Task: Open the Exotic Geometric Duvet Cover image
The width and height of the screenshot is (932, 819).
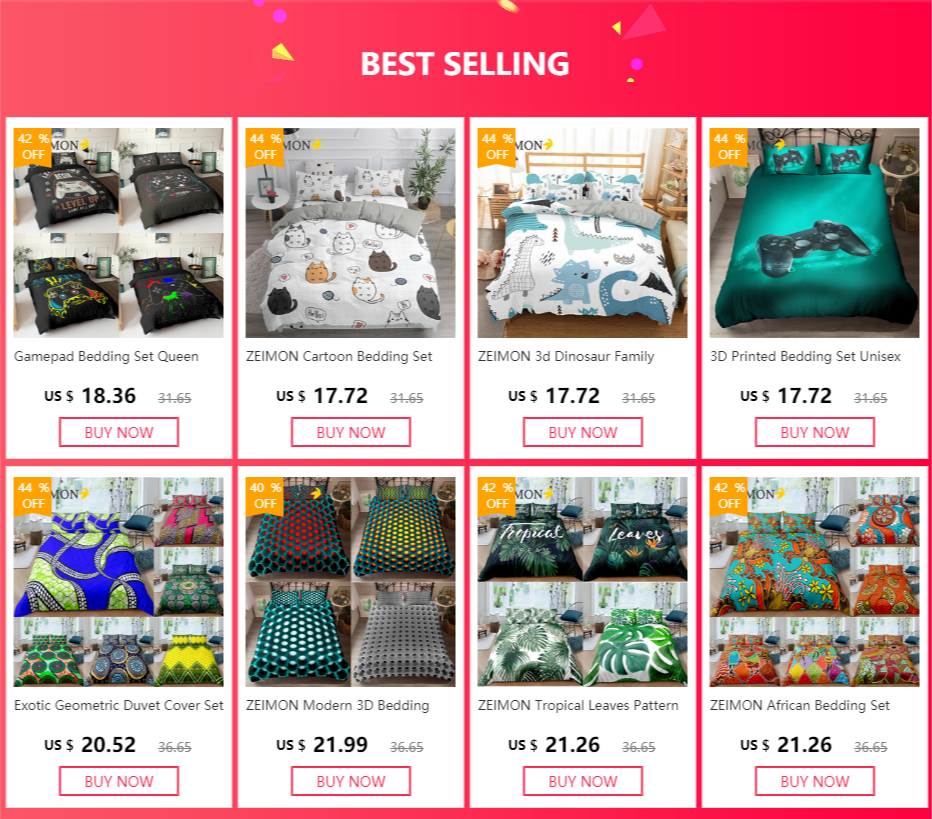Action: (x=119, y=582)
